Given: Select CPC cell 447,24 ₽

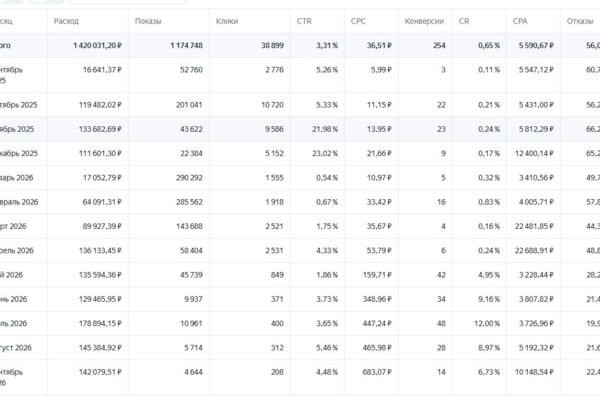Looking at the screenshot, I should click(377, 324).
